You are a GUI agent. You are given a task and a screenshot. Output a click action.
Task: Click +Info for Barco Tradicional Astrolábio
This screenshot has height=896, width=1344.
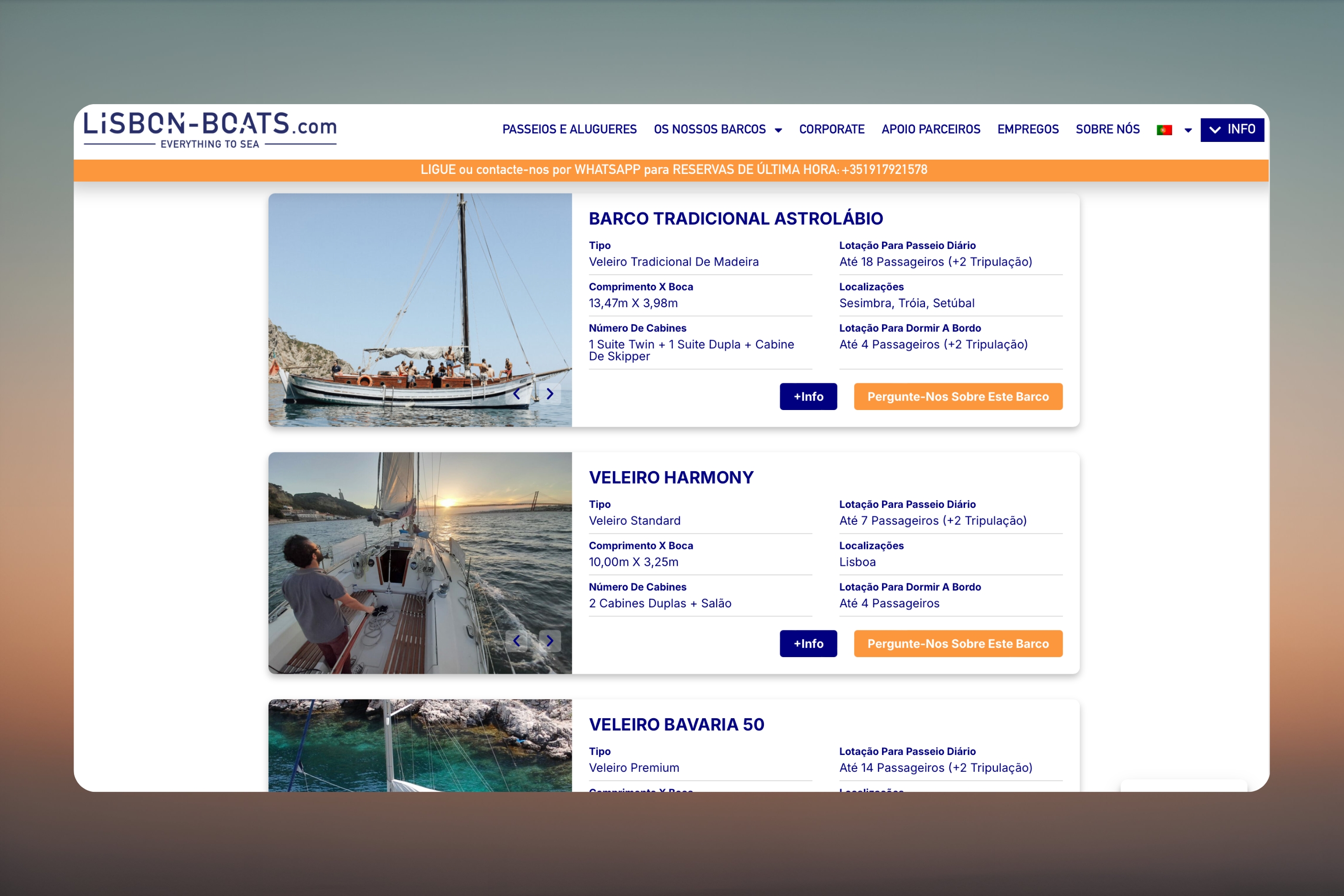(808, 397)
